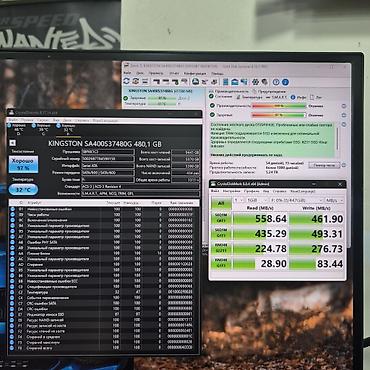The image size is (370, 370).
Task: Click the Производительность gradient bar in Hard Disk Sentinel
Action: coord(279,106)
